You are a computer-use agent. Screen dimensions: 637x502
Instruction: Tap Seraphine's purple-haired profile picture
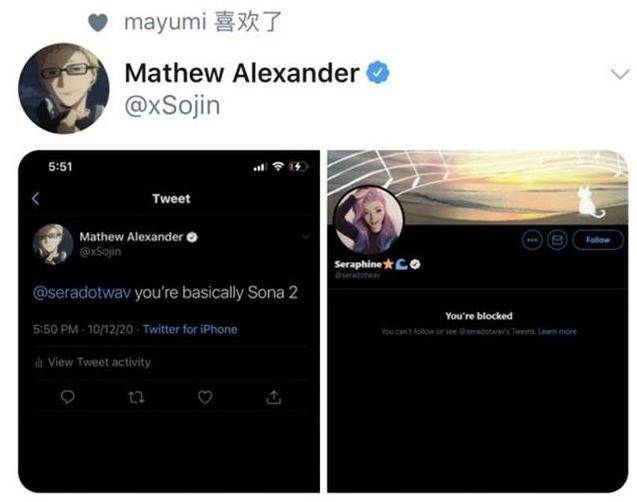tap(369, 220)
